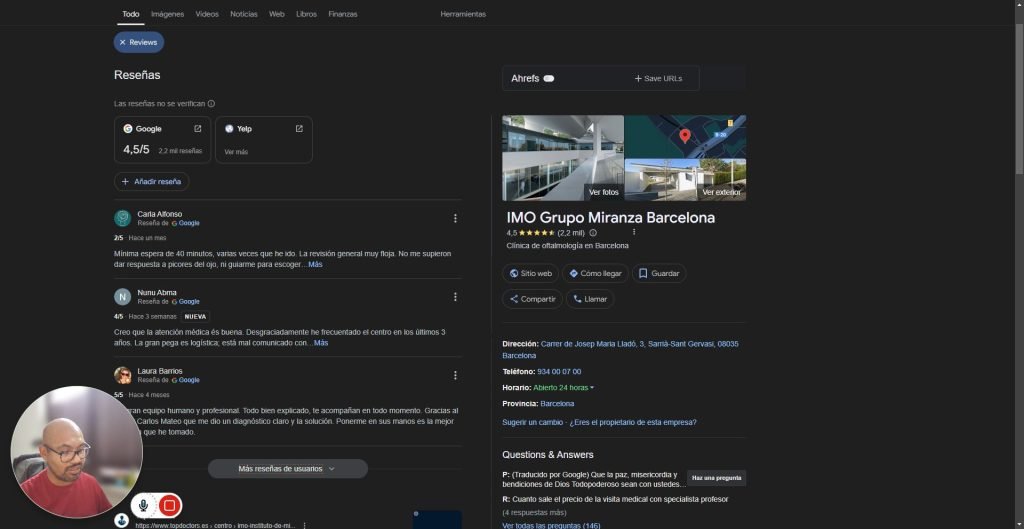The height and width of the screenshot is (529, 1024).
Task: Click the Compartir share button
Action: (532, 299)
